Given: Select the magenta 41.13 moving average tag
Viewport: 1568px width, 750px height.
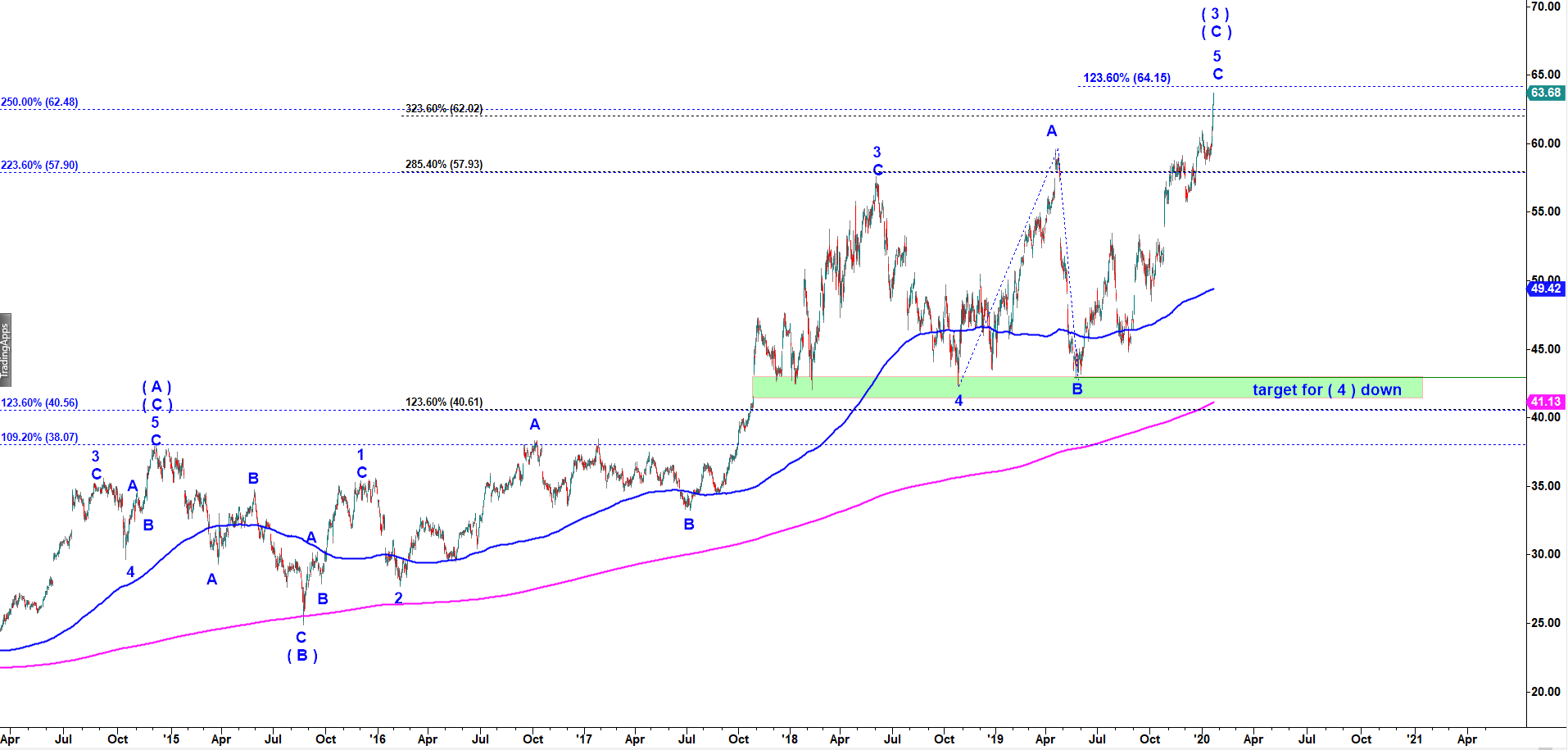Looking at the screenshot, I should tap(1545, 402).
